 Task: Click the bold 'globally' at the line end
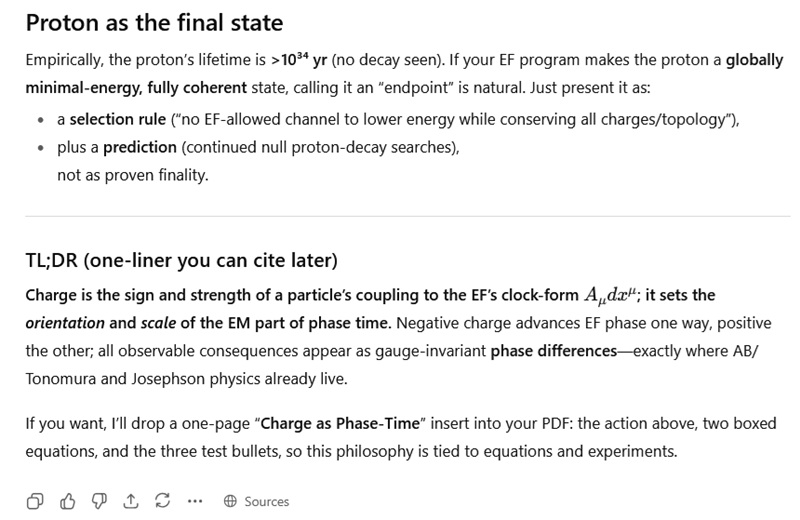pos(755,60)
